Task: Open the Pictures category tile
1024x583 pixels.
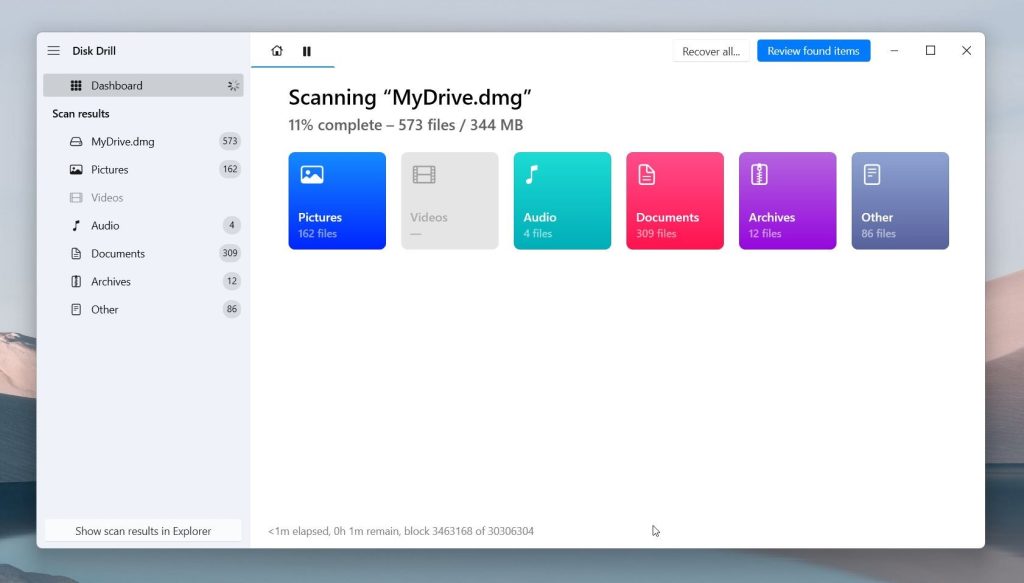Action: (337, 200)
